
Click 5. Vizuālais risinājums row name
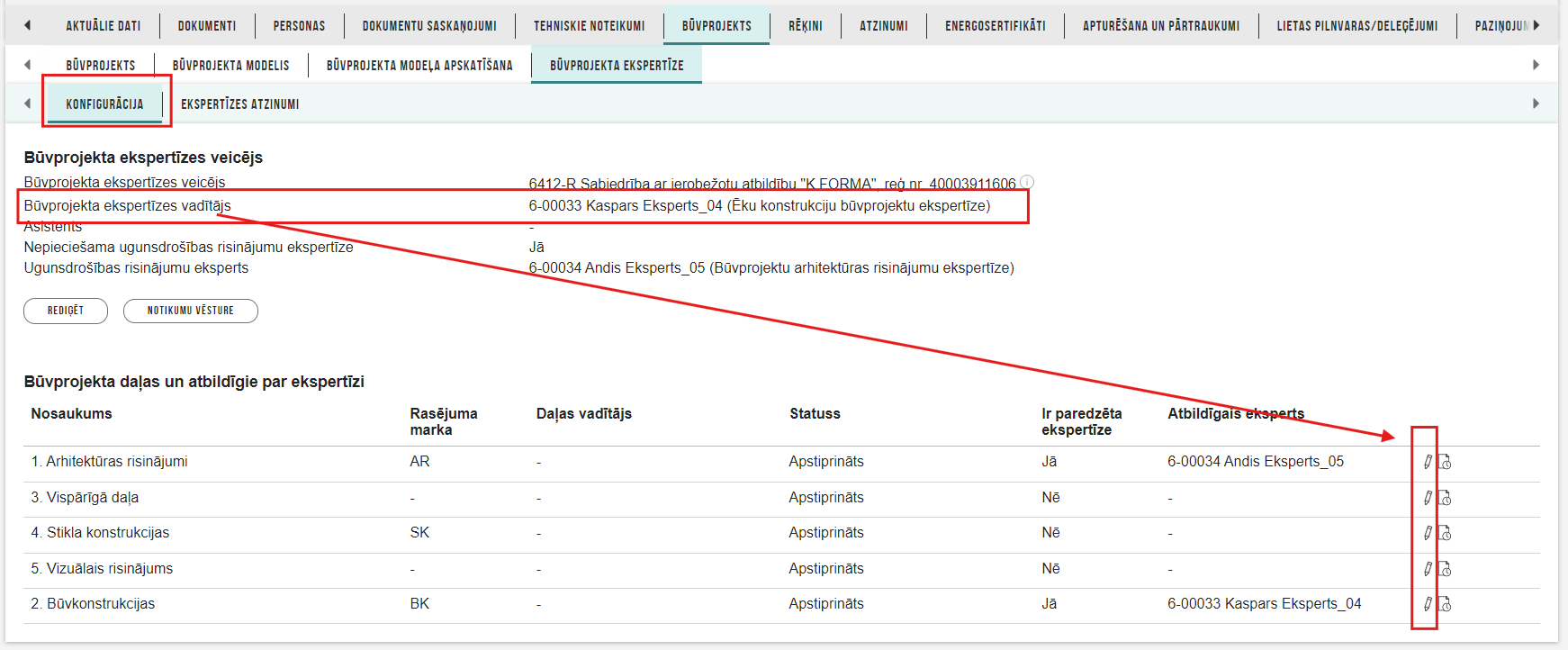(102, 569)
